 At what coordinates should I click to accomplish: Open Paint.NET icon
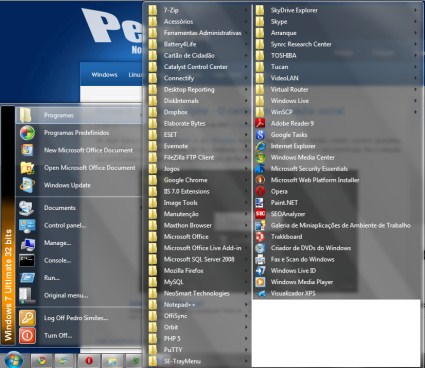coord(260,203)
